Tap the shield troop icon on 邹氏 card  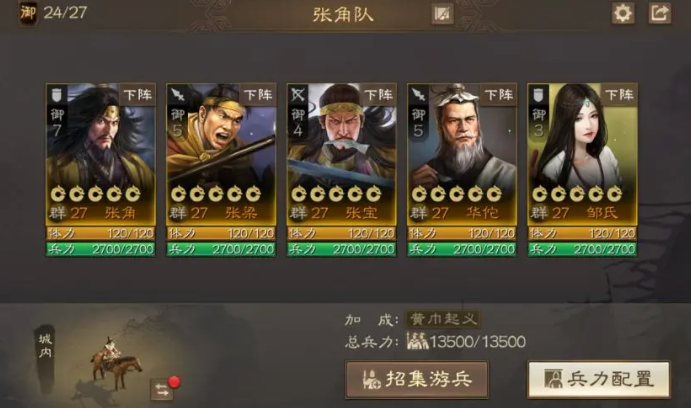coord(539,95)
